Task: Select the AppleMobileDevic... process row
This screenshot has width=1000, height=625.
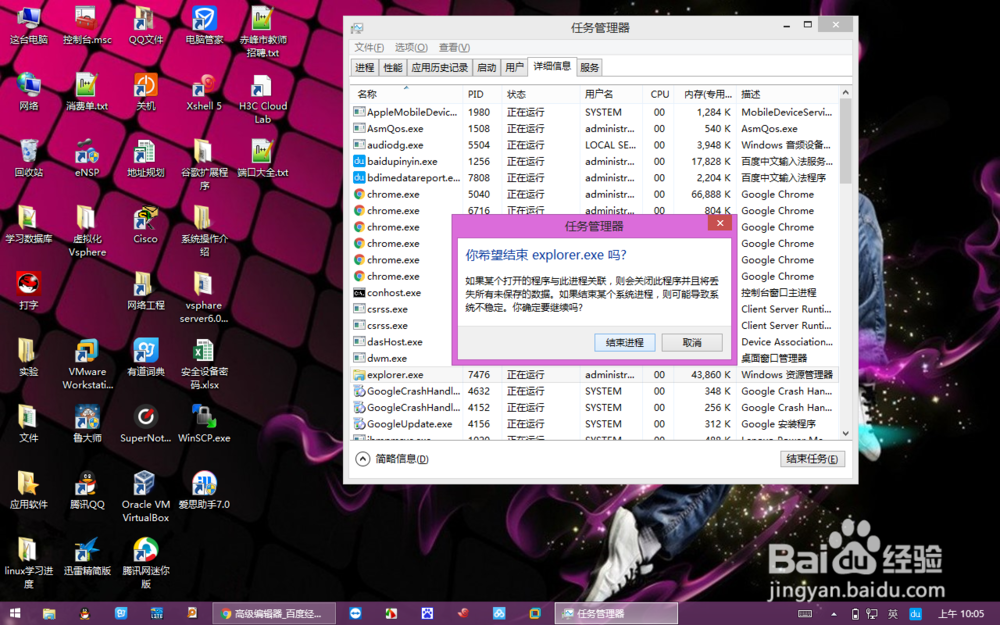Action: pyautogui.click(x=594, y=112)
